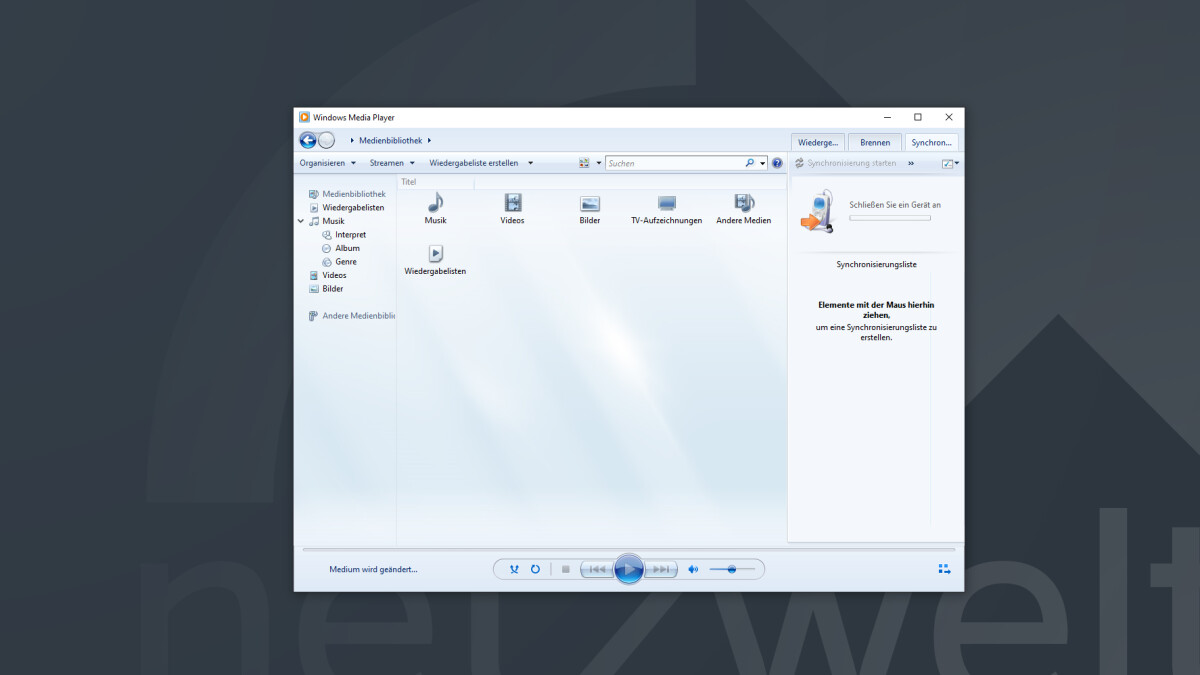This screenshot has width=1200, height=675.
Task: Mute the audio output
Action: (693, 568)
